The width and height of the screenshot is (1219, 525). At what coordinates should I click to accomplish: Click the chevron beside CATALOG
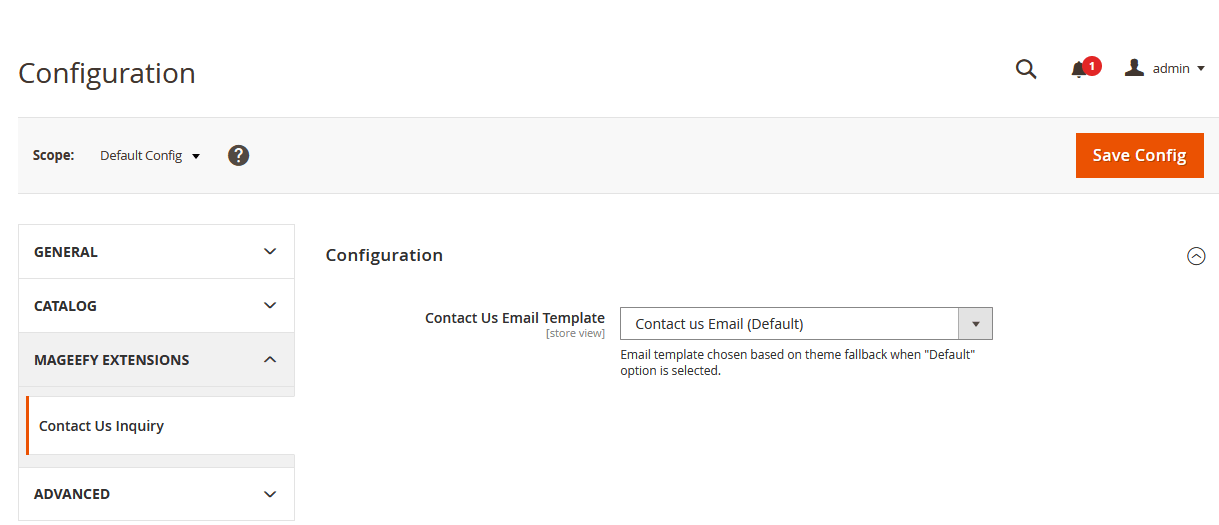[270, 306]
